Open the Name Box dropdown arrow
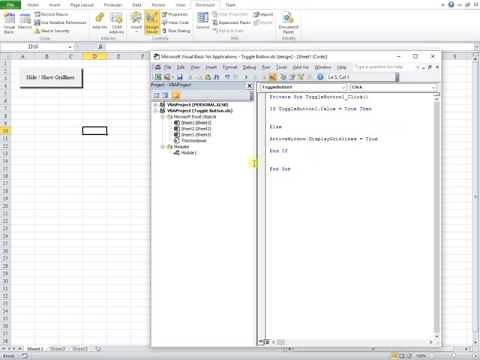 pos(70,47)
